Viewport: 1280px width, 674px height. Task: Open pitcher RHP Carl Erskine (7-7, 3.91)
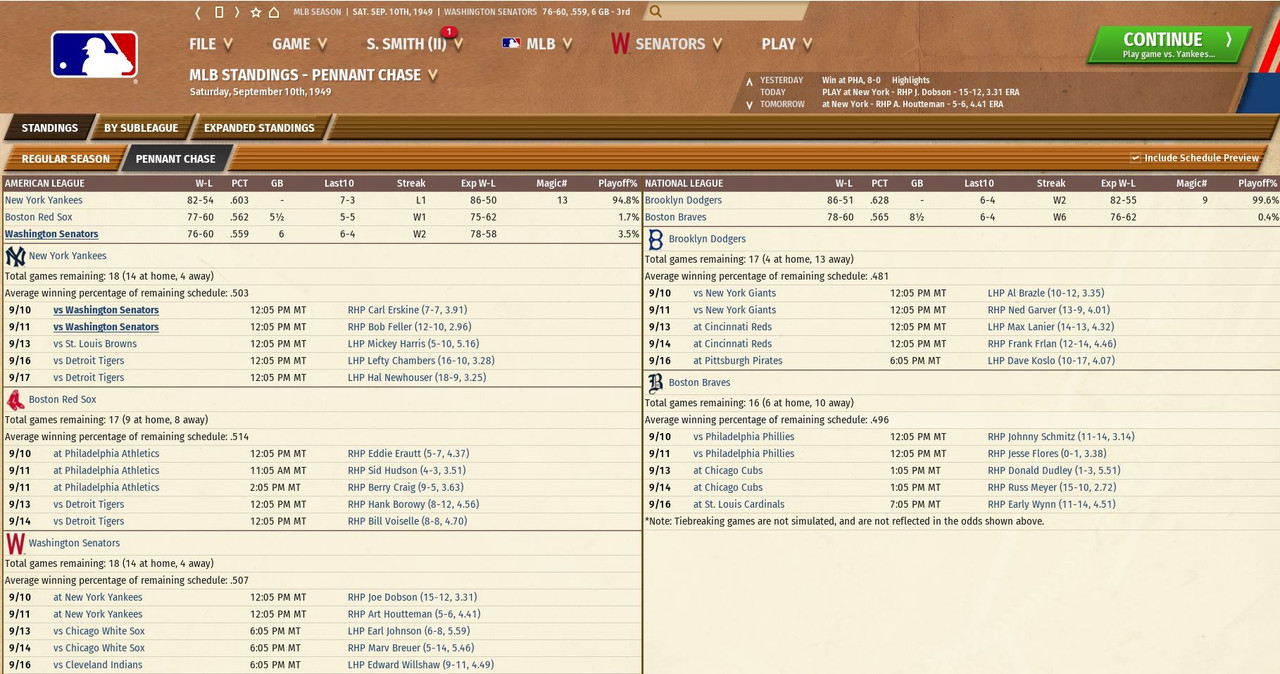[407, 310]
